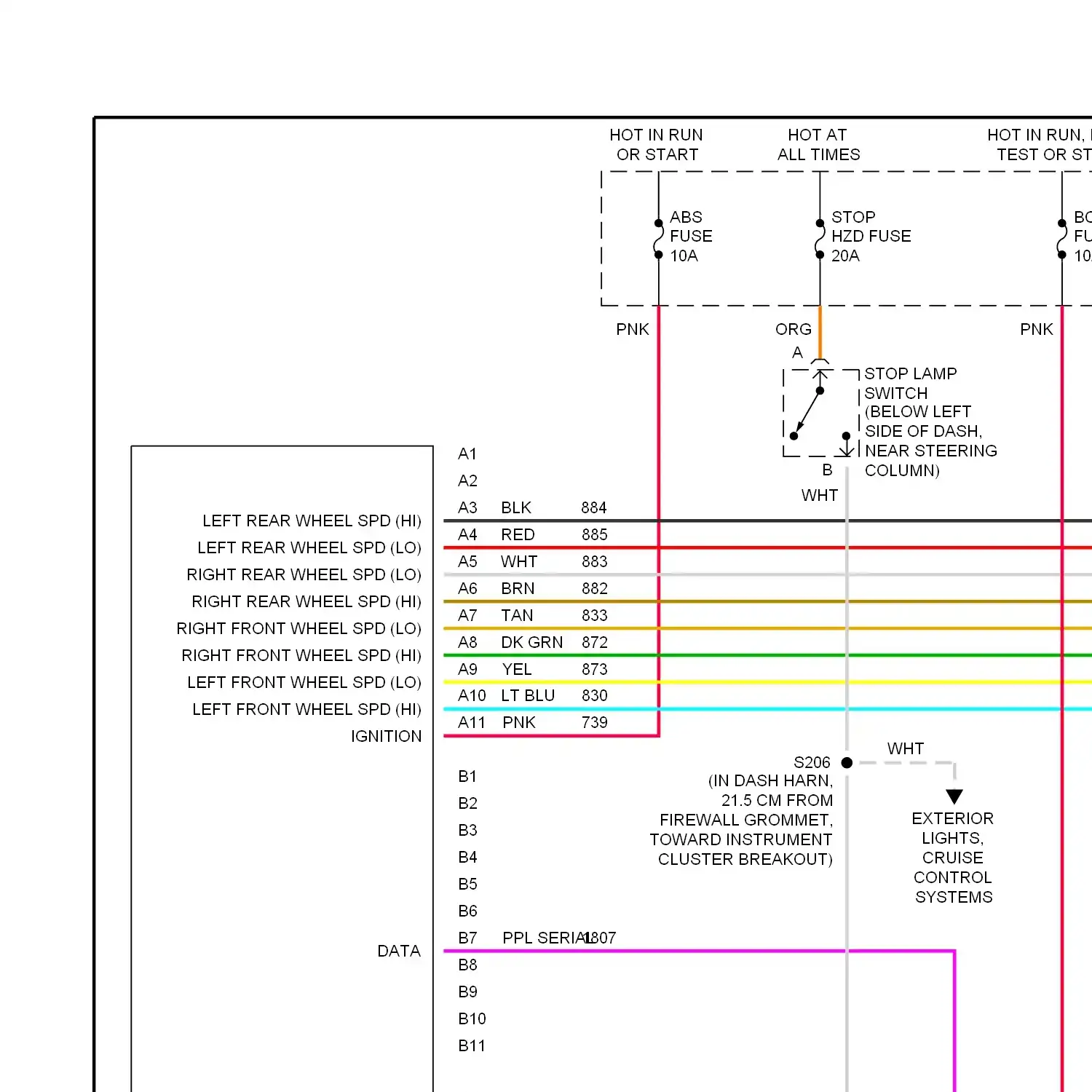Click circuit number 873

(x=594, y=670)
